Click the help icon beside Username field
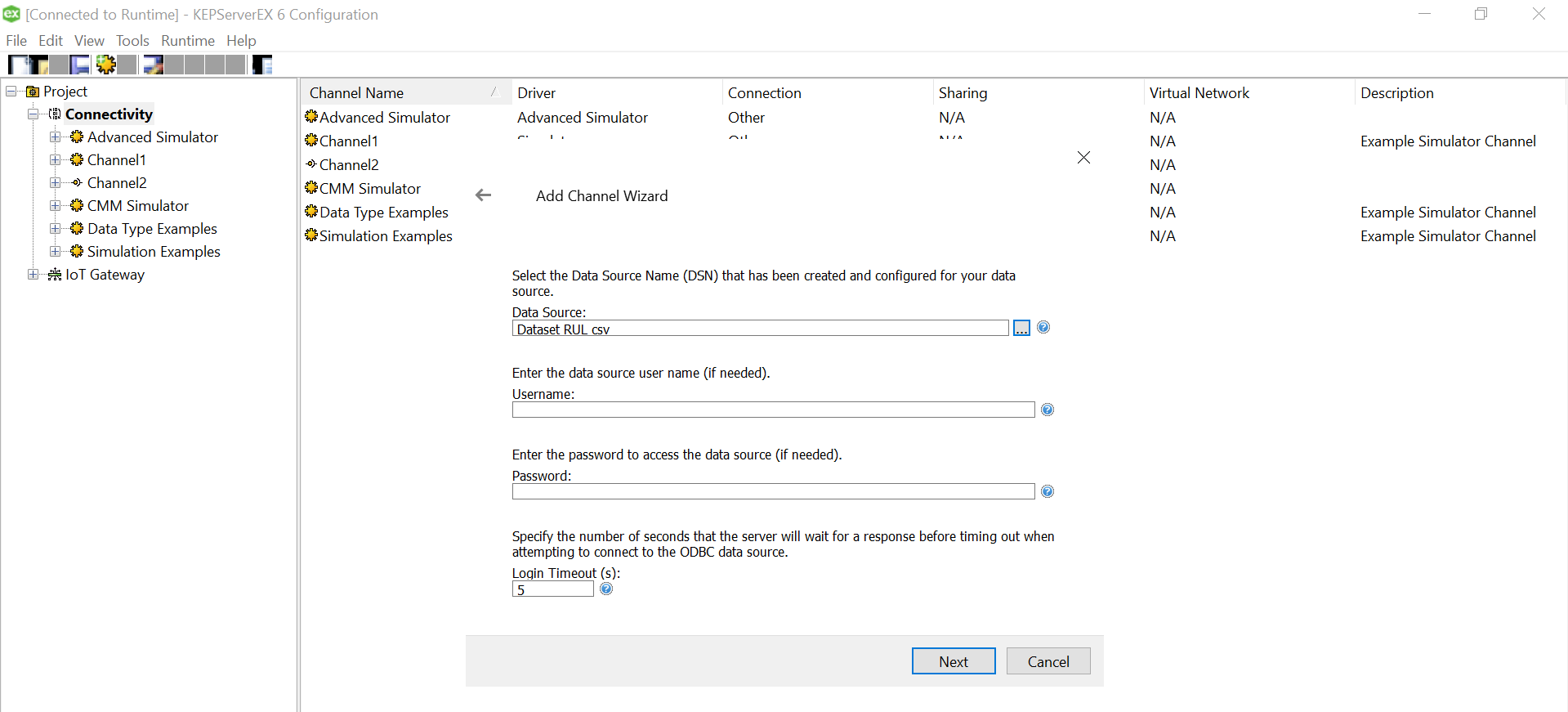 (1048, 410)
